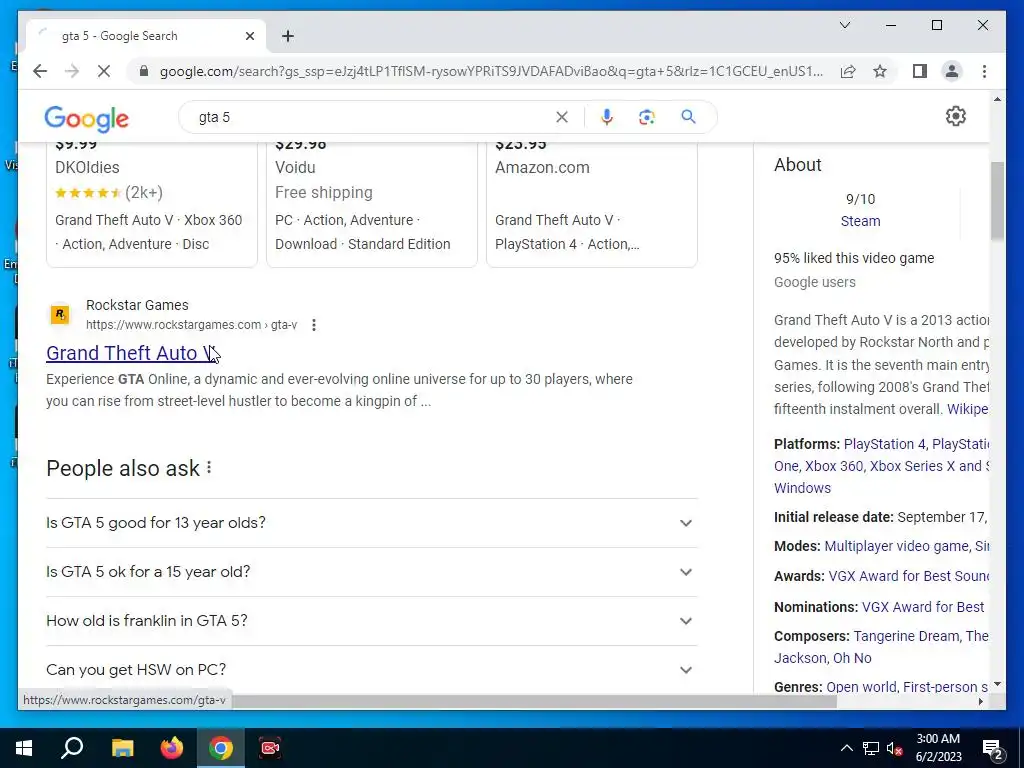The image size is (1024, 768).
Task: Open Google settings gear
Action: 955,116
